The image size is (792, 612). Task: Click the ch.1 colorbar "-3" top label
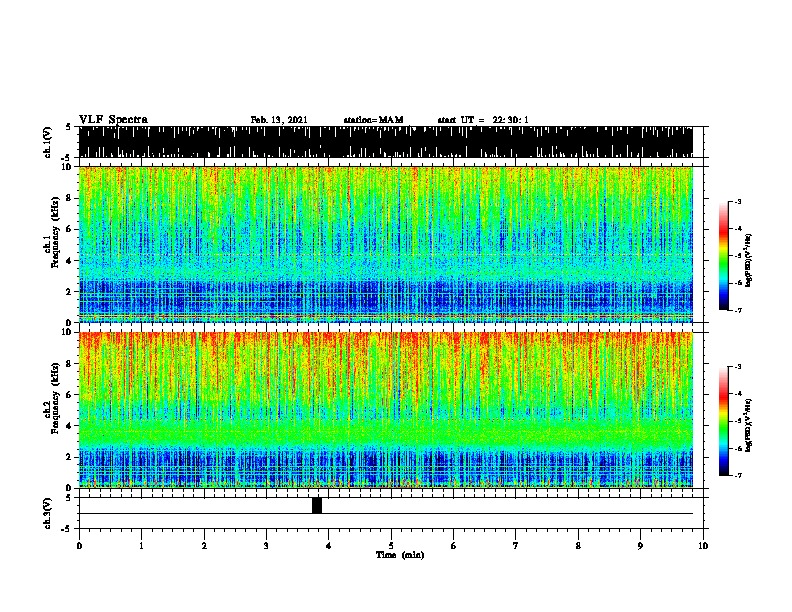[737, 201]
